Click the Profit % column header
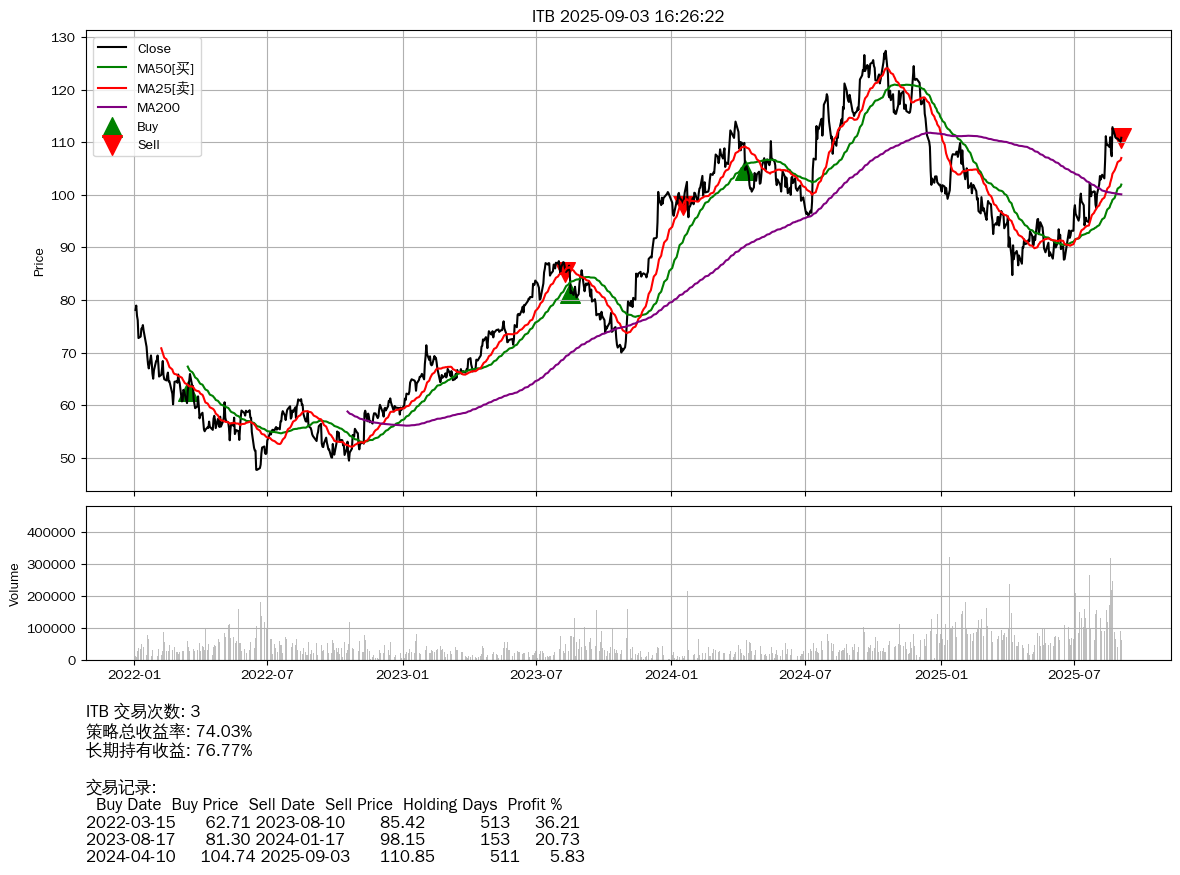 tap(534, 805)
